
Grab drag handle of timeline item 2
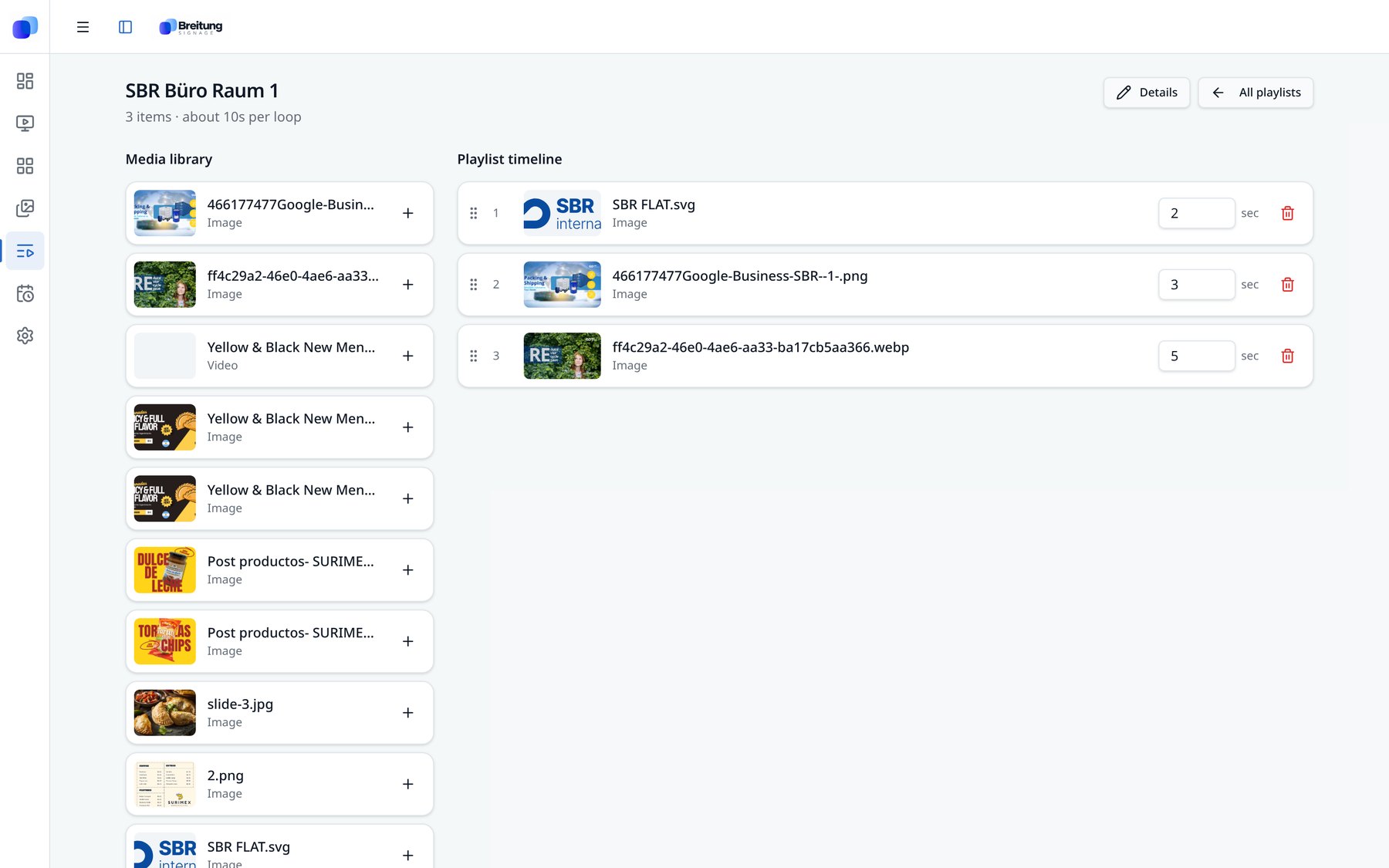click(474, 285)
